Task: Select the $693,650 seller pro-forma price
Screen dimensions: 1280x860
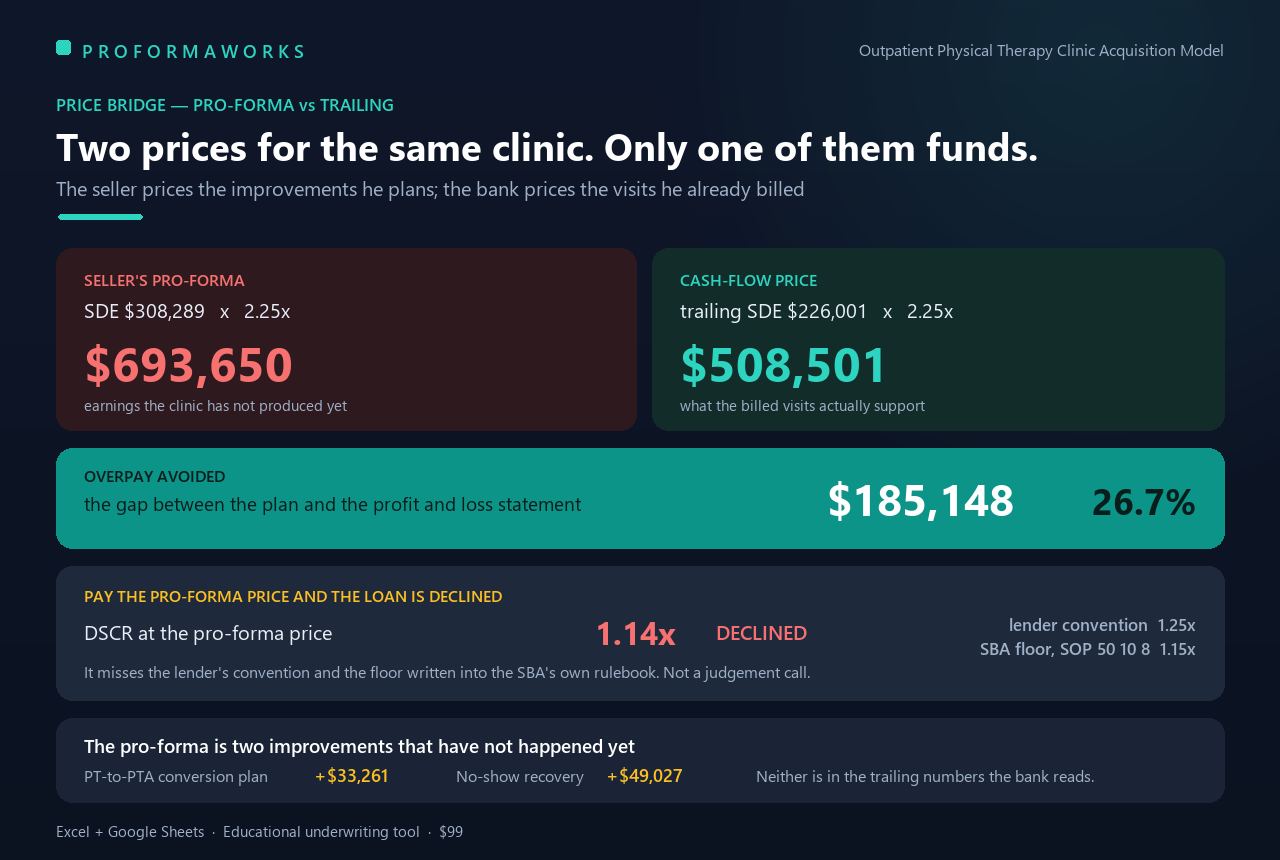Action: (x=189, y=365)
